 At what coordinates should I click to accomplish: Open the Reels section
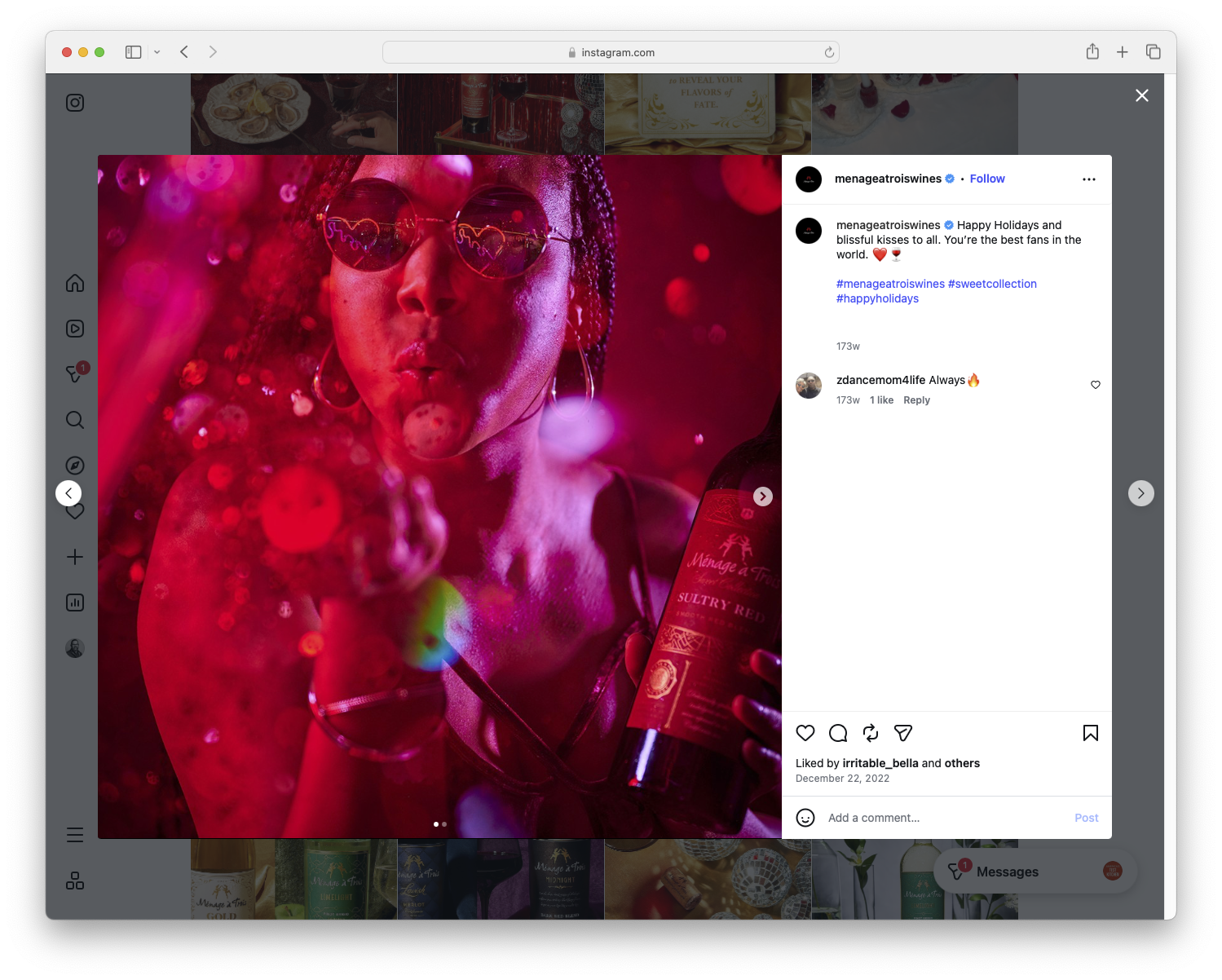click(74, 329)
